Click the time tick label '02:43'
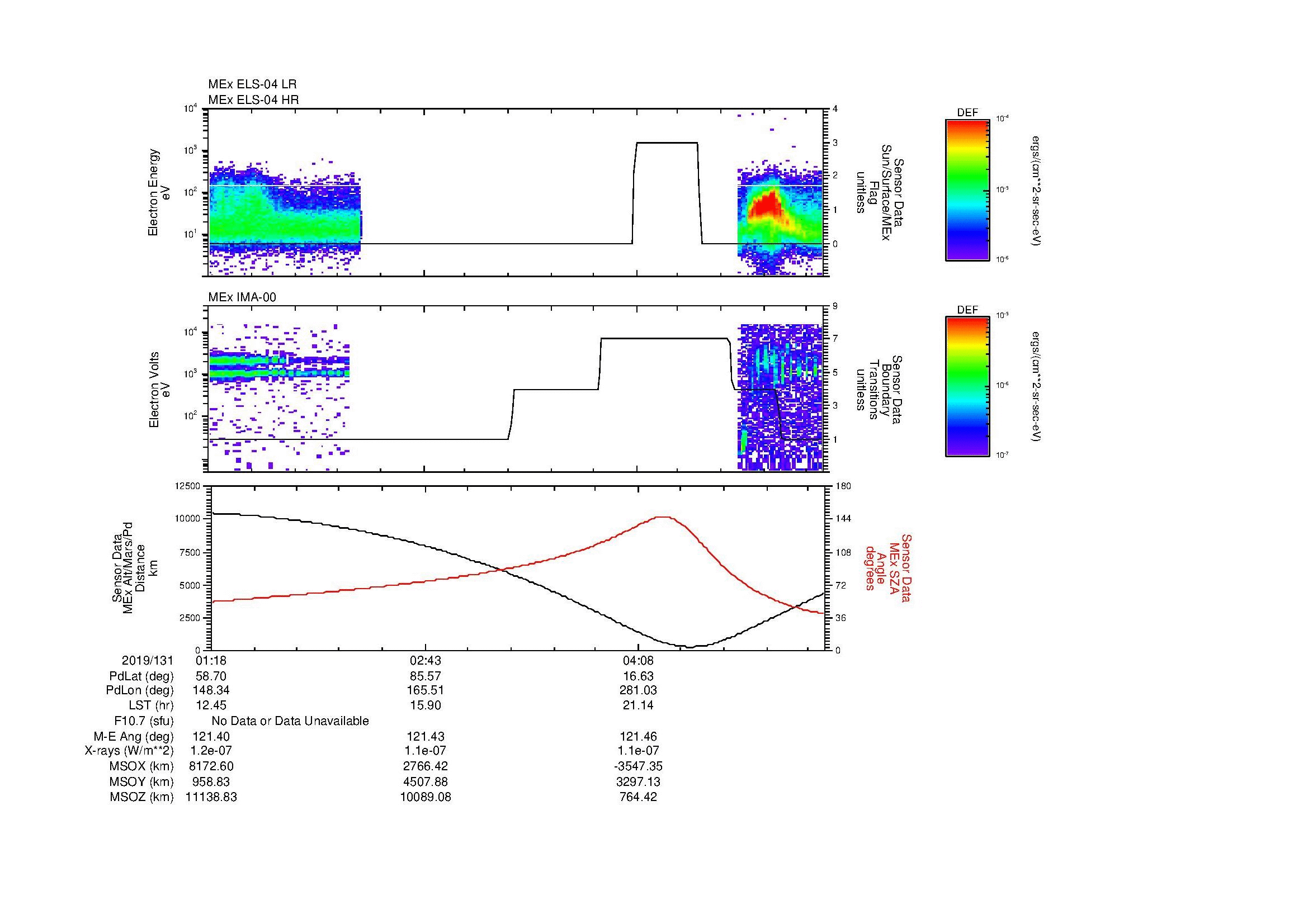This screenshot has width=1308, height=924. point(425,660)
